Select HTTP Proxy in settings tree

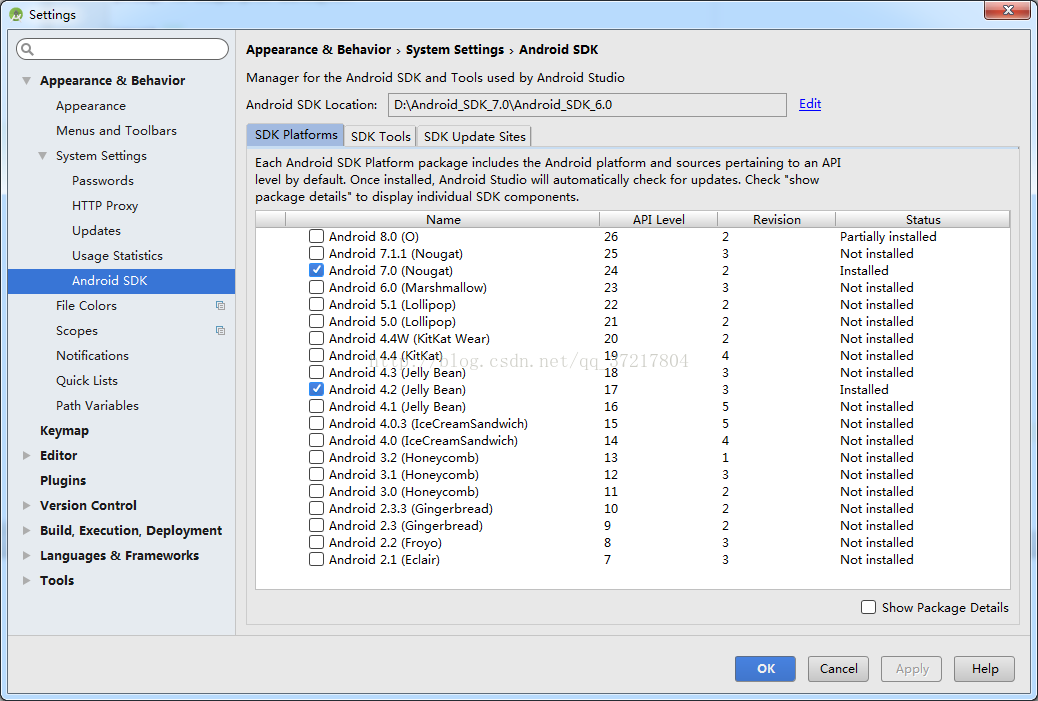coord(105,206)
